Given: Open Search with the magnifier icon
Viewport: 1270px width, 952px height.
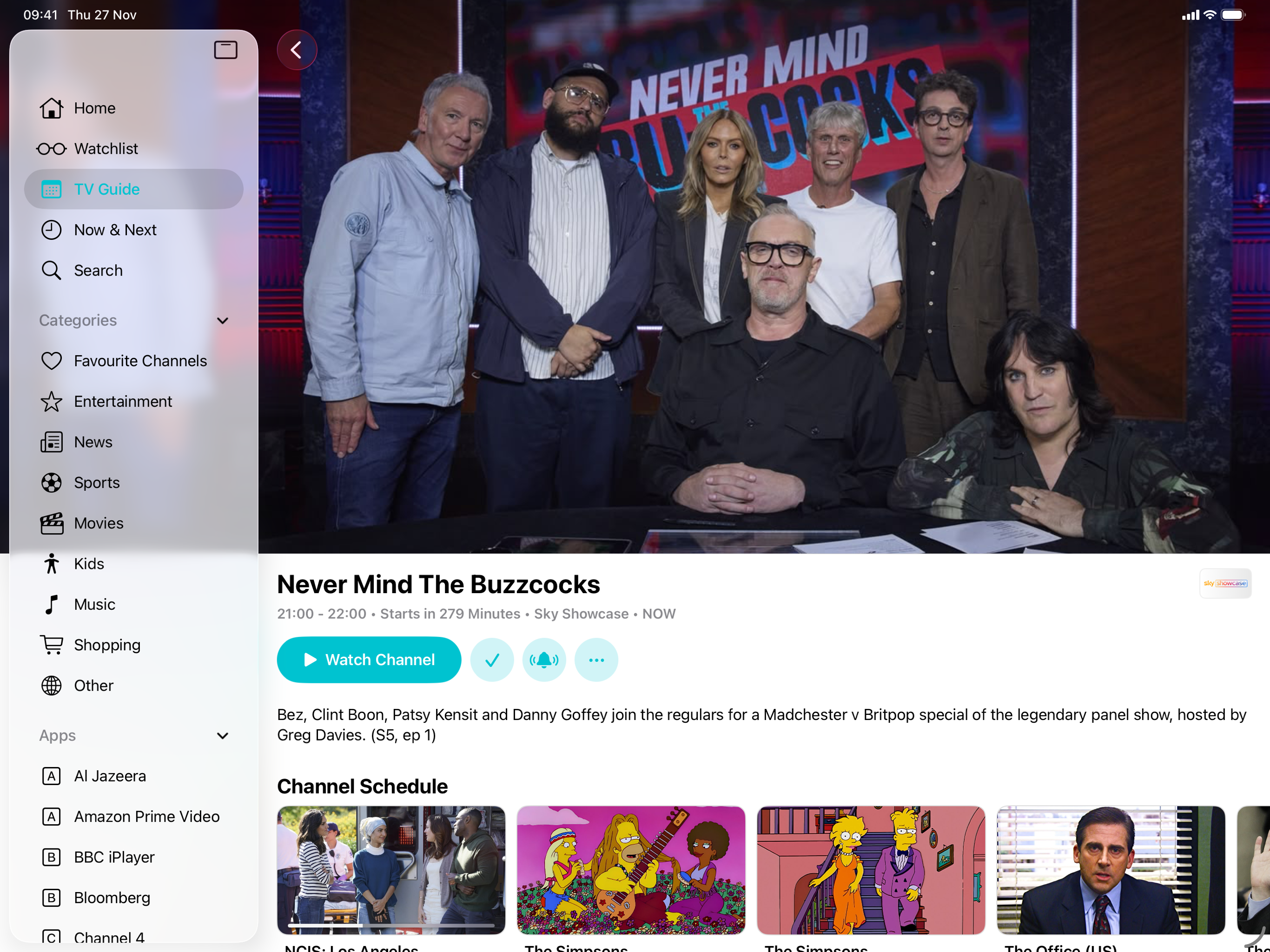Looking at the screenshot, I should pos(51,271).
